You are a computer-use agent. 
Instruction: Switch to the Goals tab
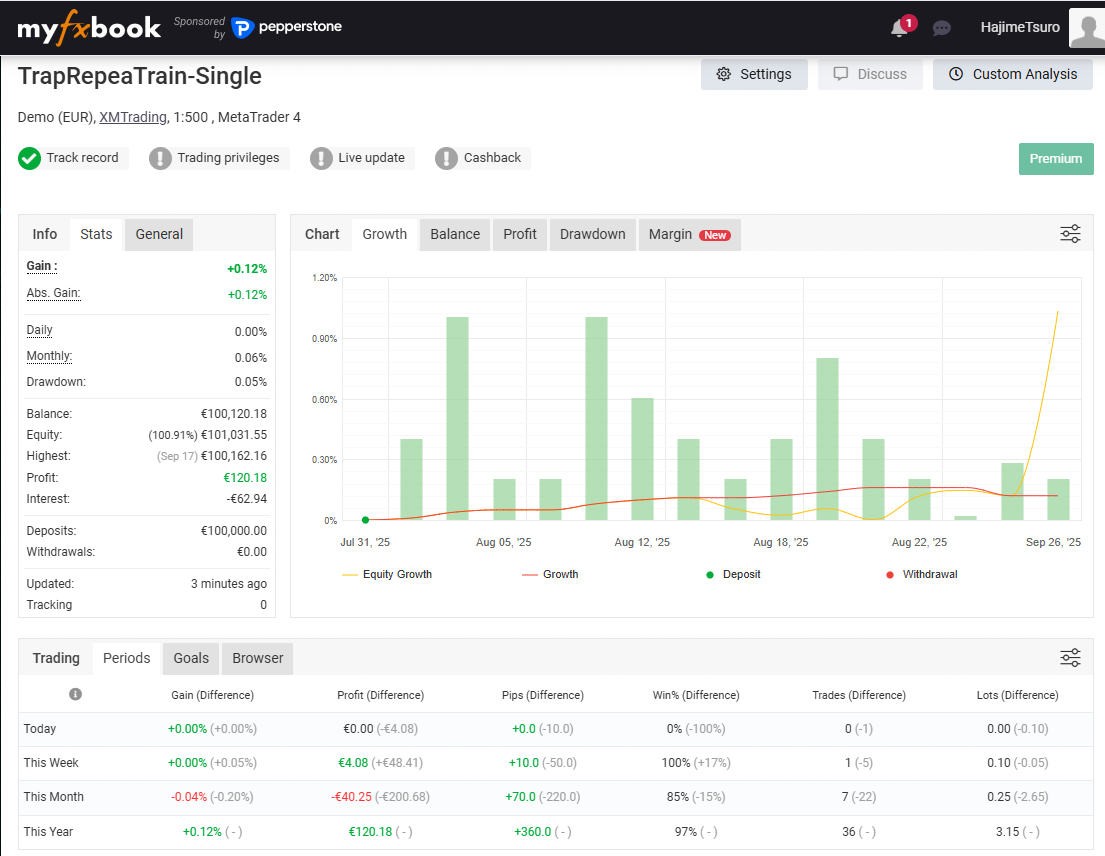(191, 658)
